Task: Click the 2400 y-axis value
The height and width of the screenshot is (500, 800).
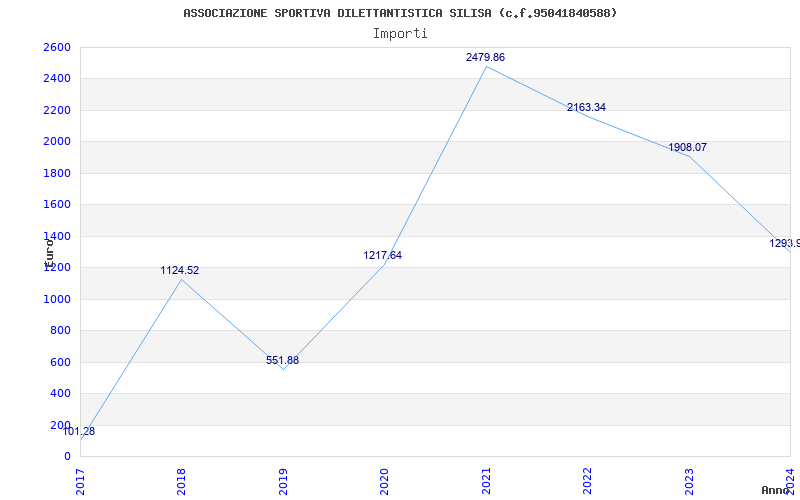Action: [57, 79]
